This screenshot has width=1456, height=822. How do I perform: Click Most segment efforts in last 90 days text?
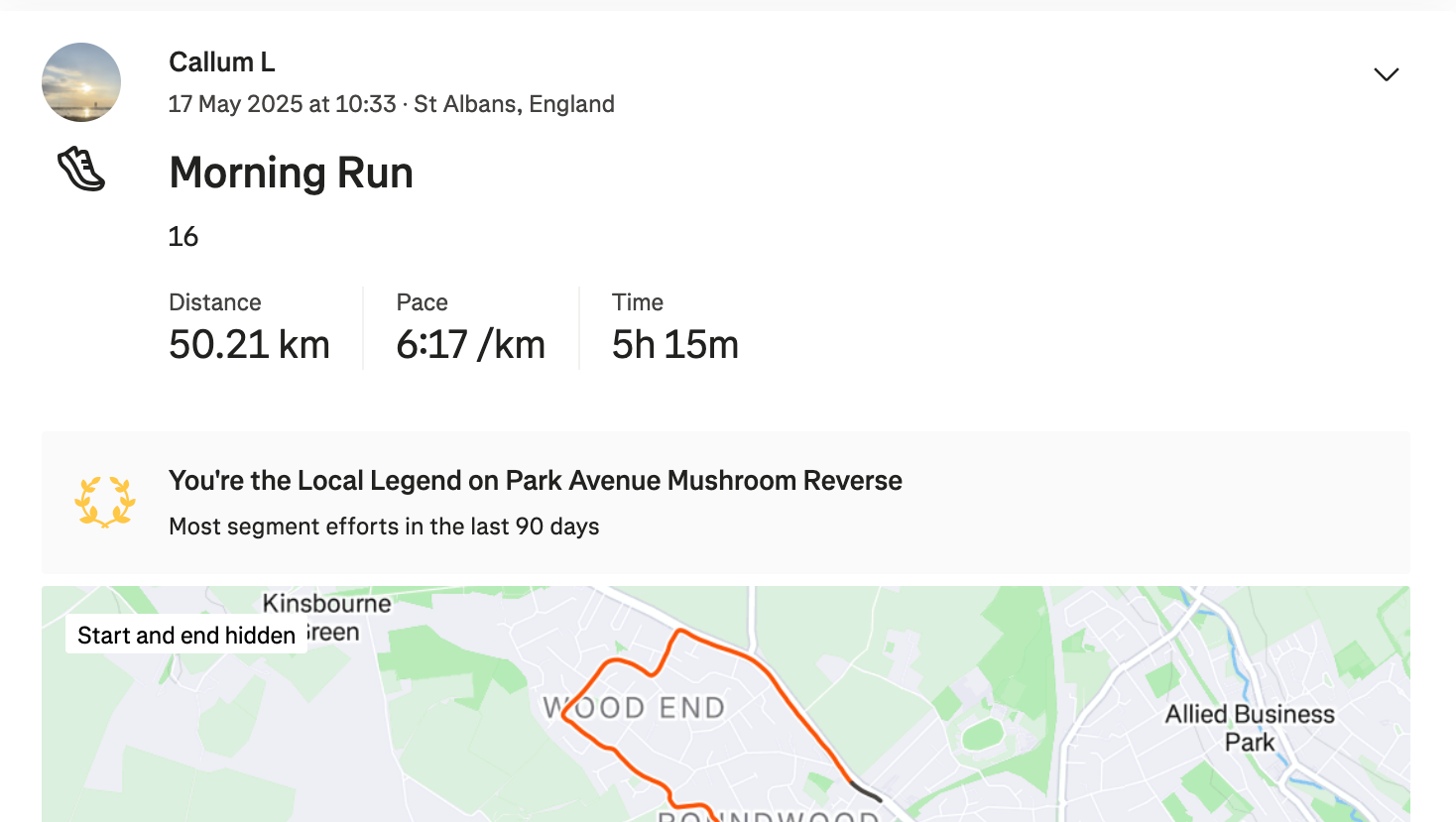point(384,527)
